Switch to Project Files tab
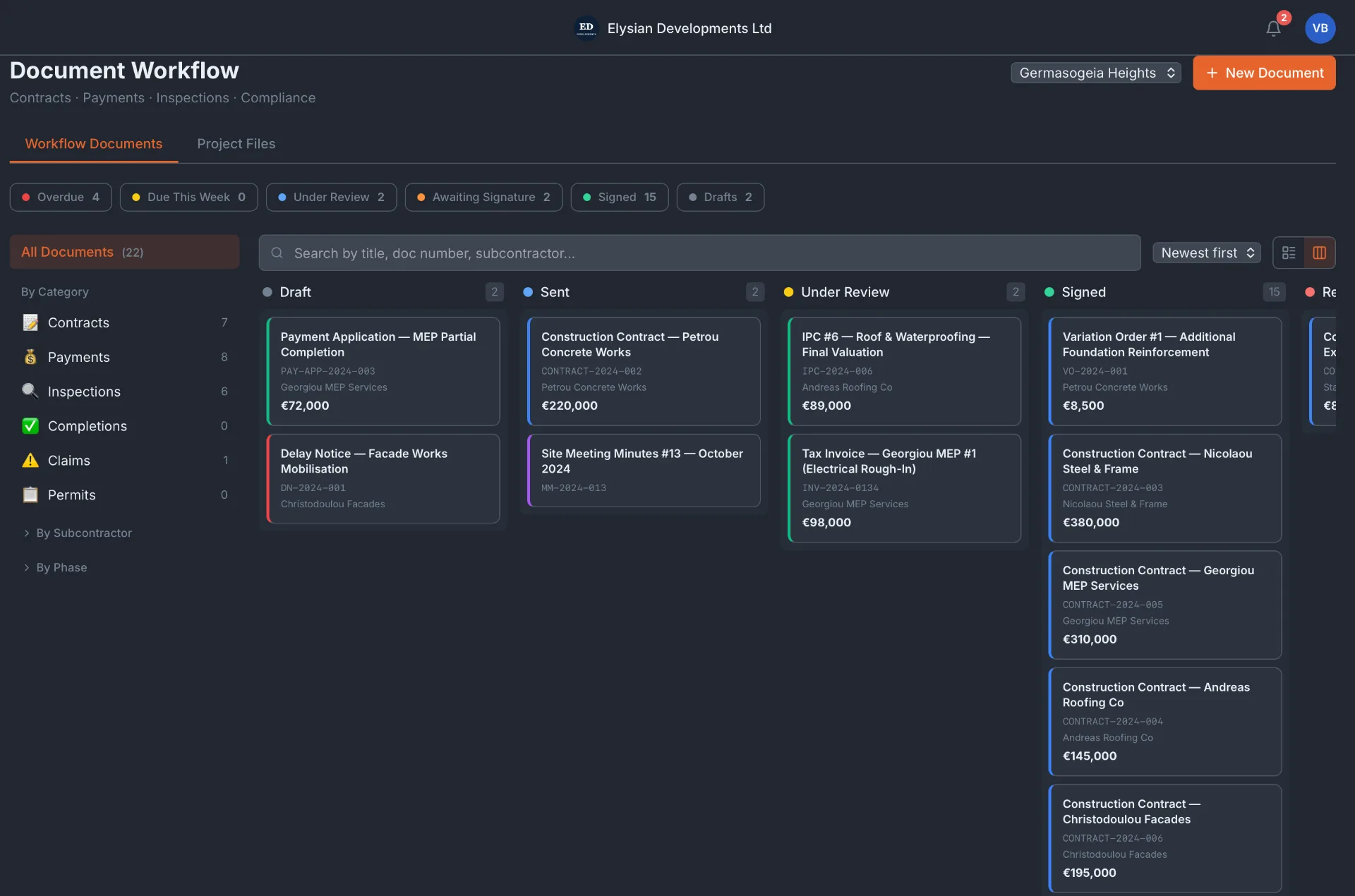Viewport: 1355px width, 896px height. click(236, 143)
